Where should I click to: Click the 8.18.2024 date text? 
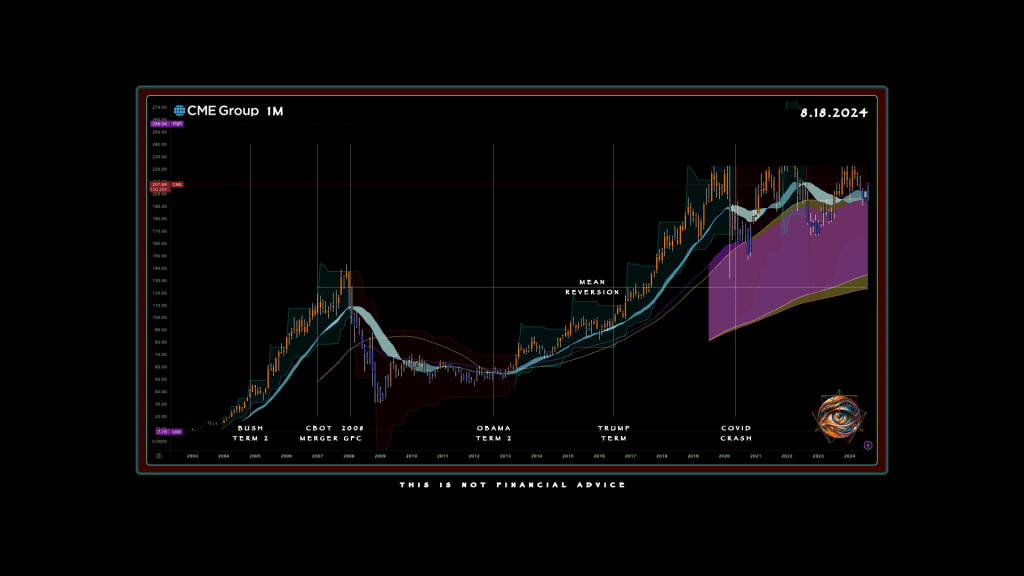pos(833,113)
